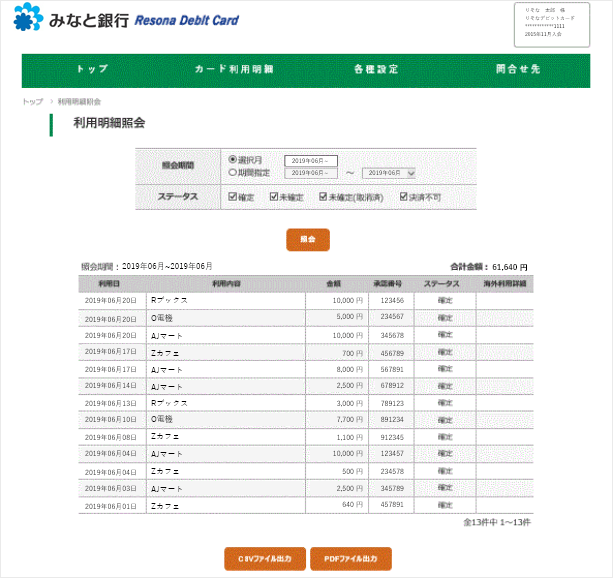Click approval number 789123
613x578 pixels.
pyautogui.click(x=392, y=403)
